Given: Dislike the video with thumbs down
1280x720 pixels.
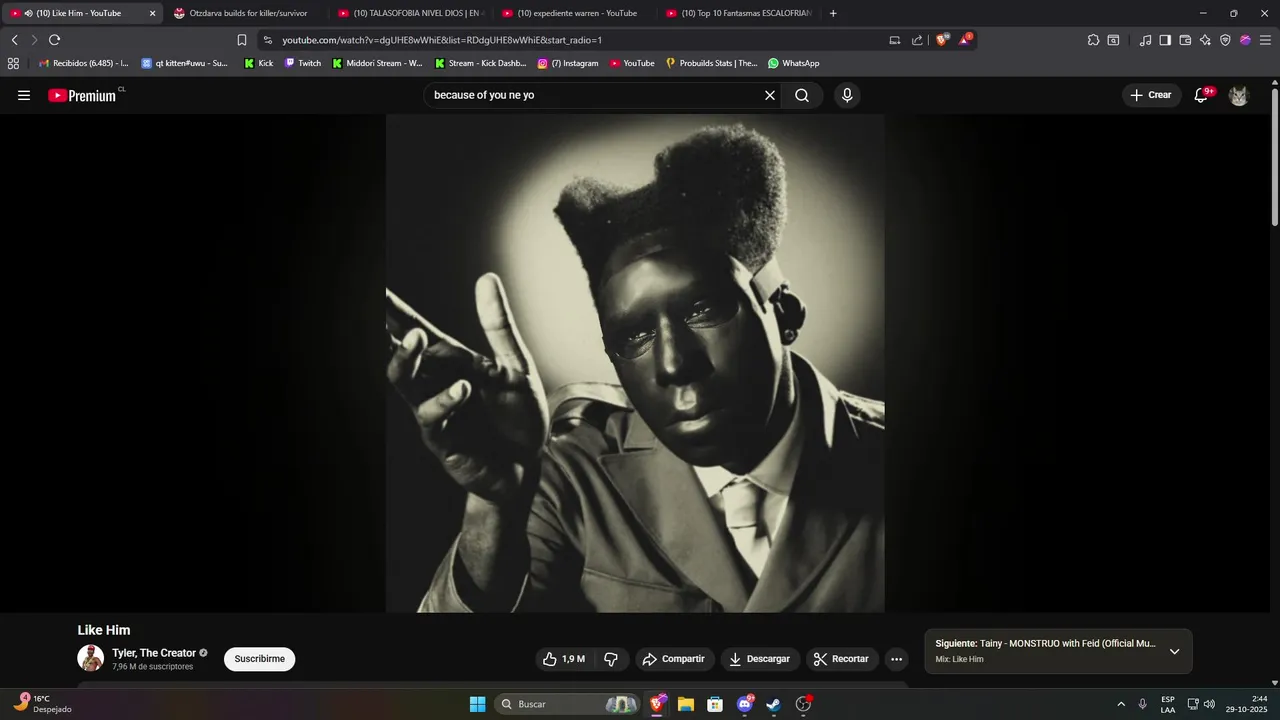Looking at the screenshot, I should 611,659.
